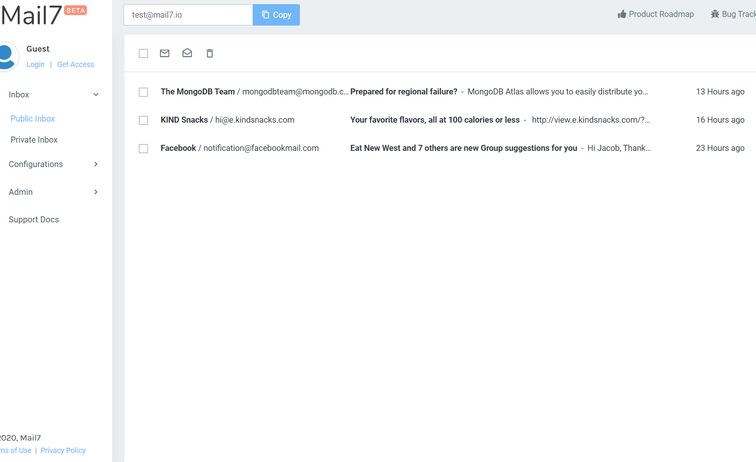This screenshot has height=462, width=756.
Task: Open 'Your favorite flavors' email from KIND Snacks
Action: (435, 120)
